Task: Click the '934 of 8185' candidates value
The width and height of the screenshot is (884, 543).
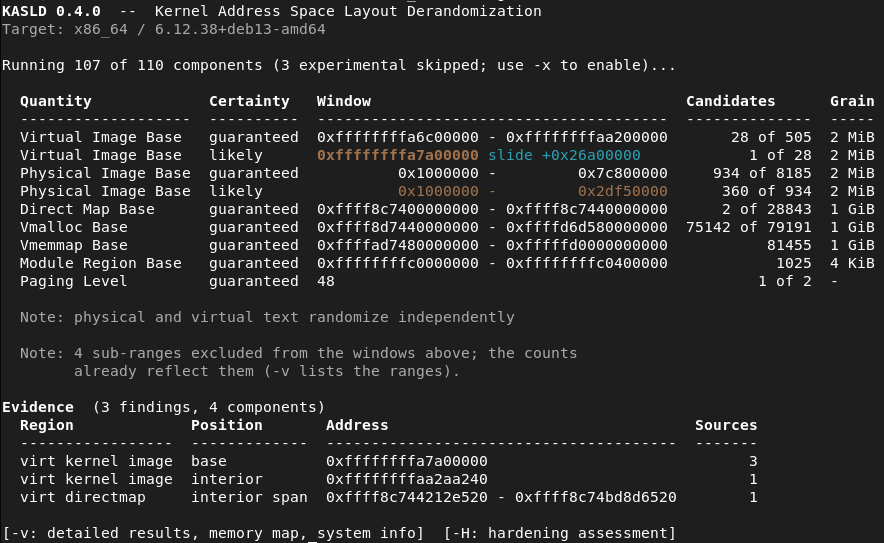Action: click(x=762, y=173)
